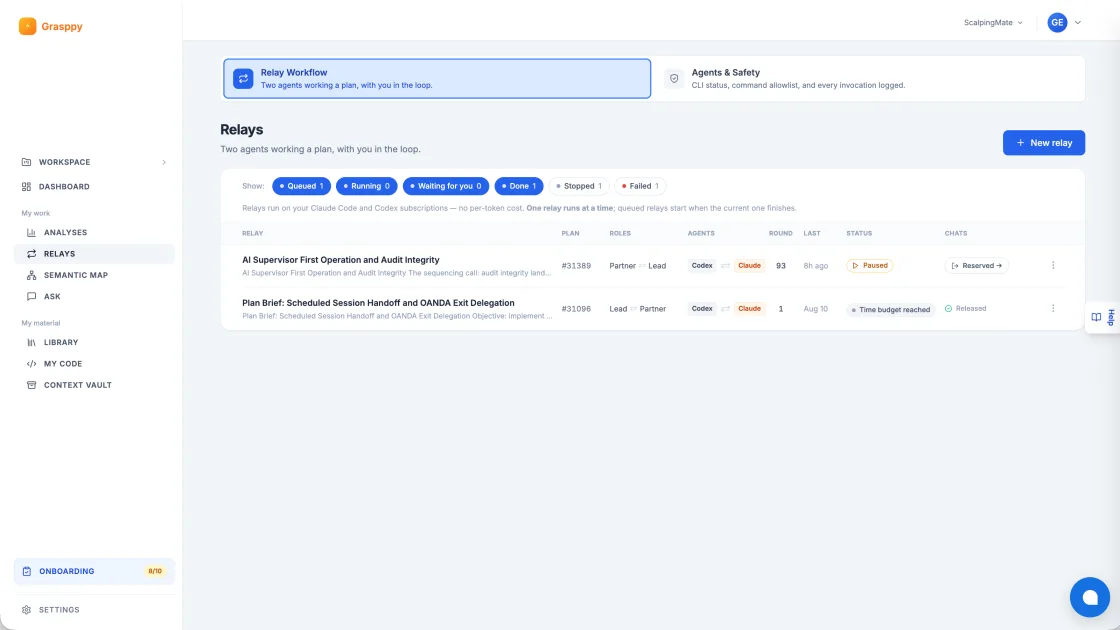Open row menu for Plan Brief relay
The width and height of the screenshot is (1120, 630).
[x=1053, y=309]
